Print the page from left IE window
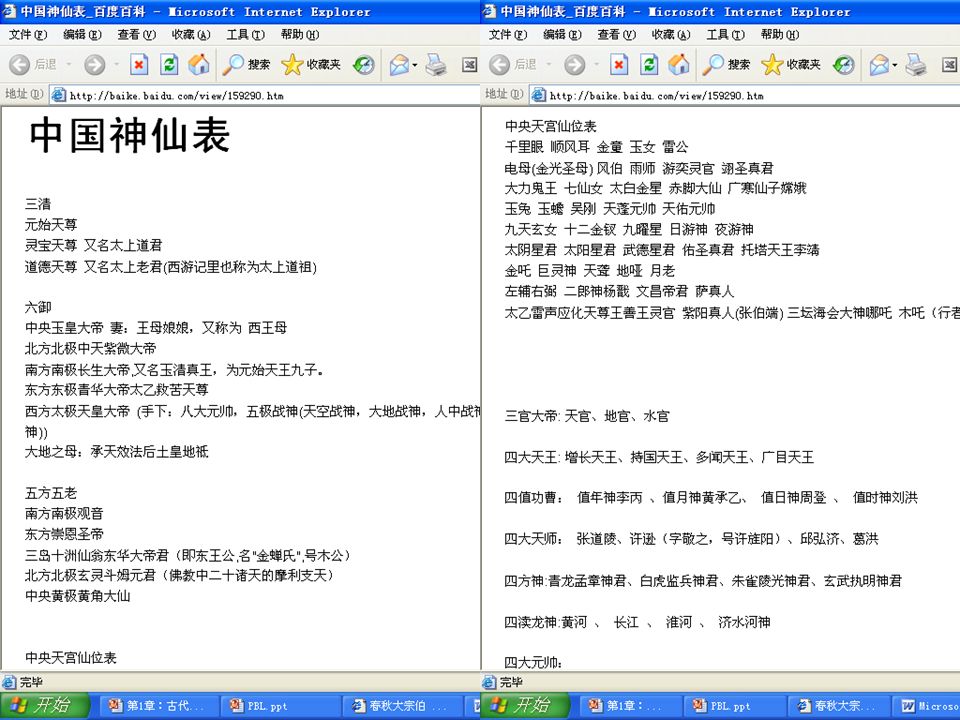Image resolution: width=960 pixels, height=720 pixels. (436, 64)
